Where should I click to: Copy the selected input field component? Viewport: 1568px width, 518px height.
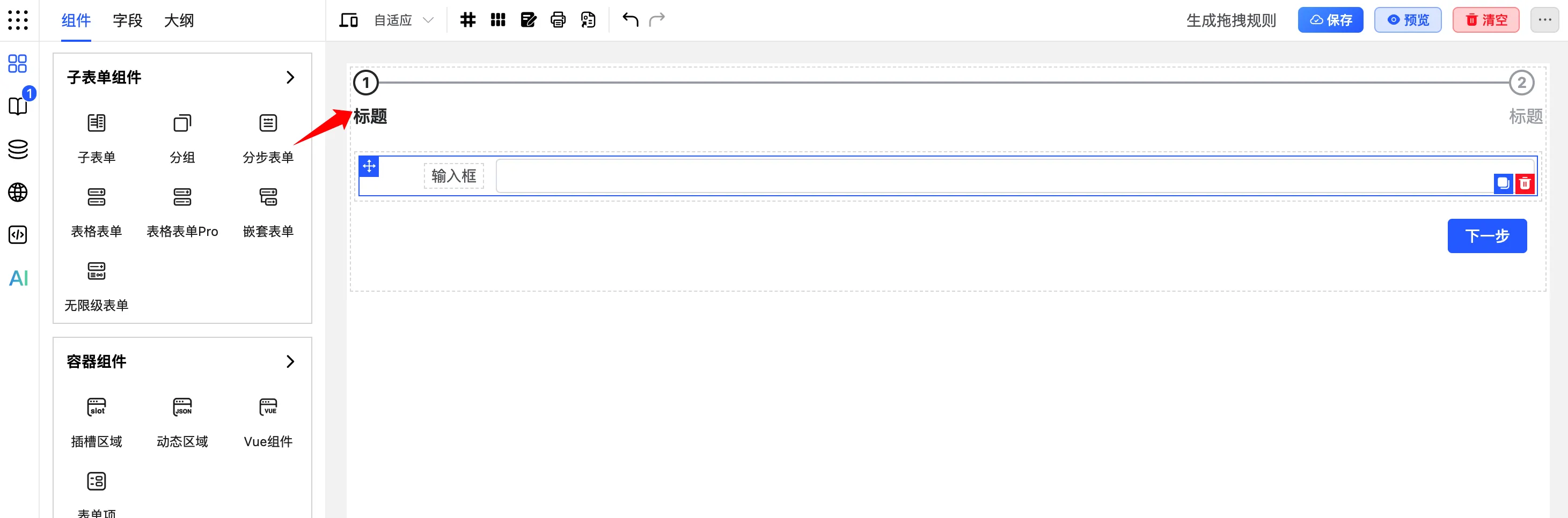(x=1503, y=183)
